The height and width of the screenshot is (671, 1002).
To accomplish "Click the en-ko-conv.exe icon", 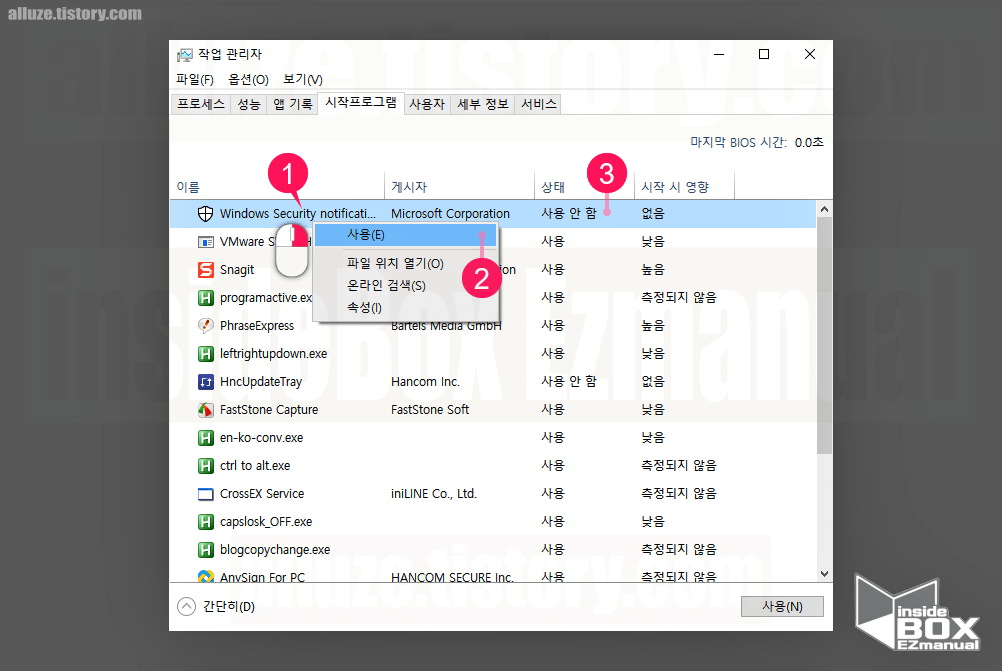I will 205,438.
